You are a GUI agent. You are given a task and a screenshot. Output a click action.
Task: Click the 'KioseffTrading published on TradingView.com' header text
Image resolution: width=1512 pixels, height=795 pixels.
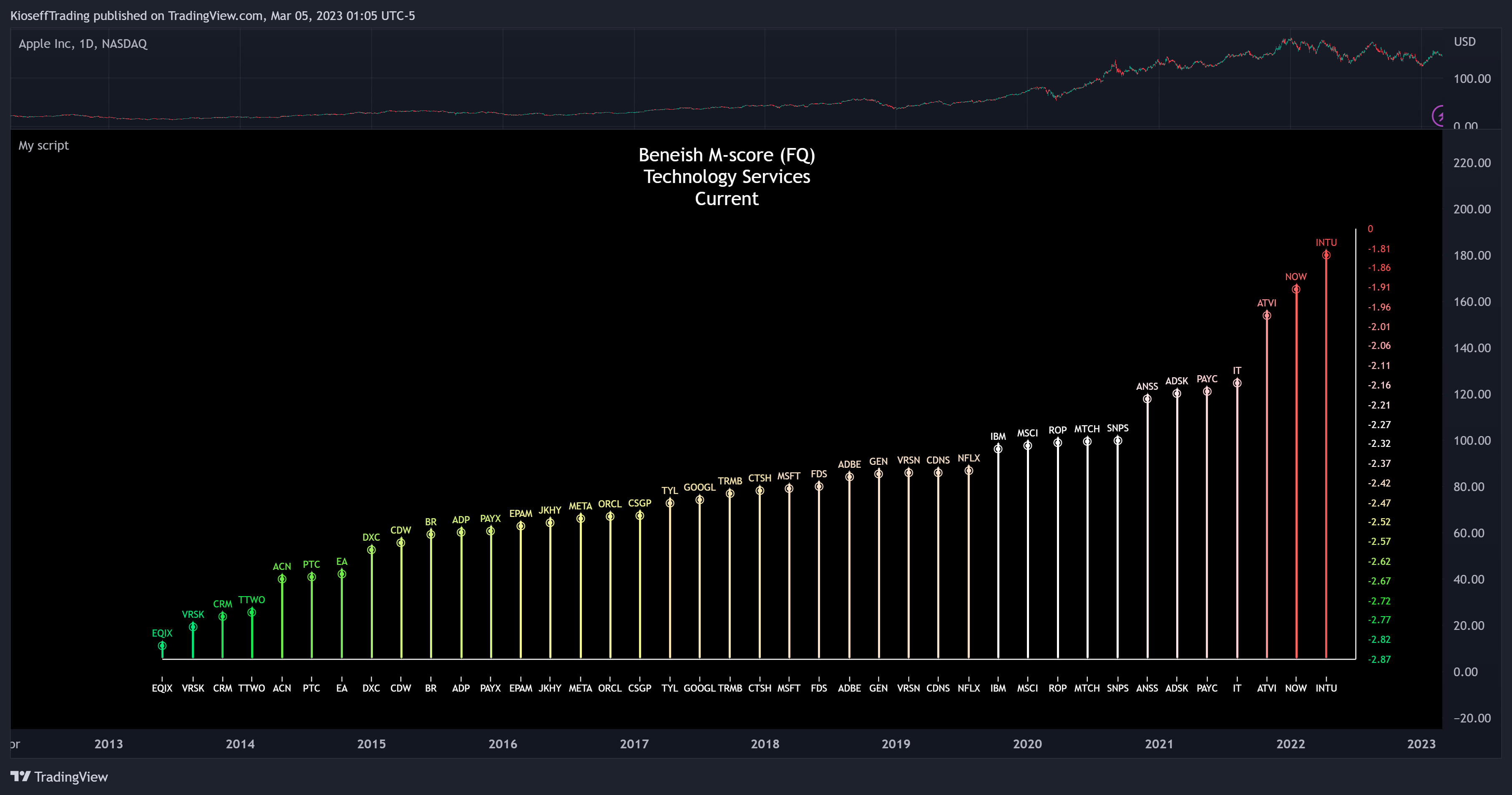[x=136, y=16]
